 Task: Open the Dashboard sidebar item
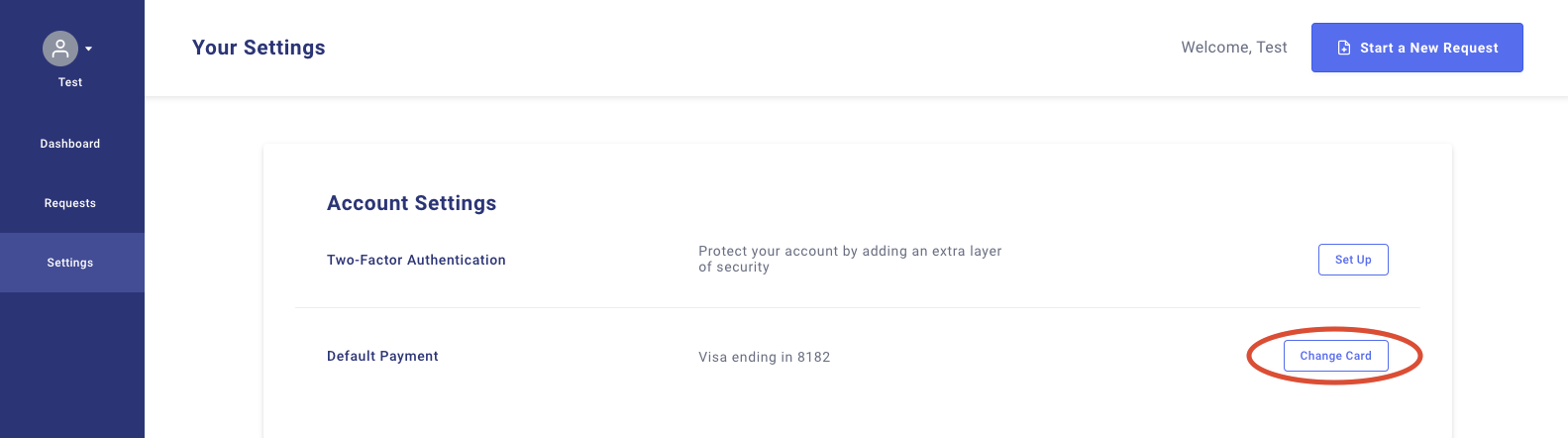[x=70, y=144]
